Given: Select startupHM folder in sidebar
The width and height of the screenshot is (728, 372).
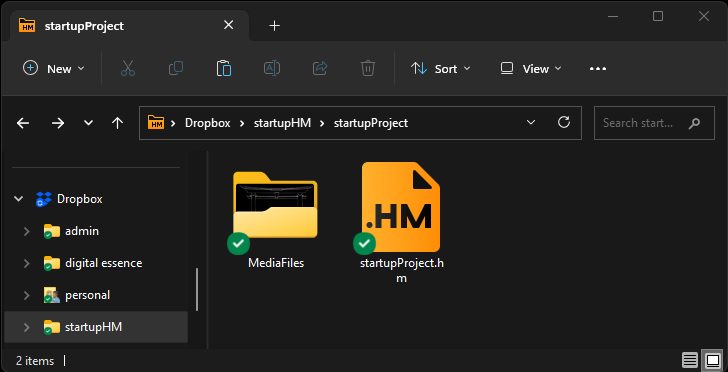Looking at the screenshot, I should pos(96,327).
